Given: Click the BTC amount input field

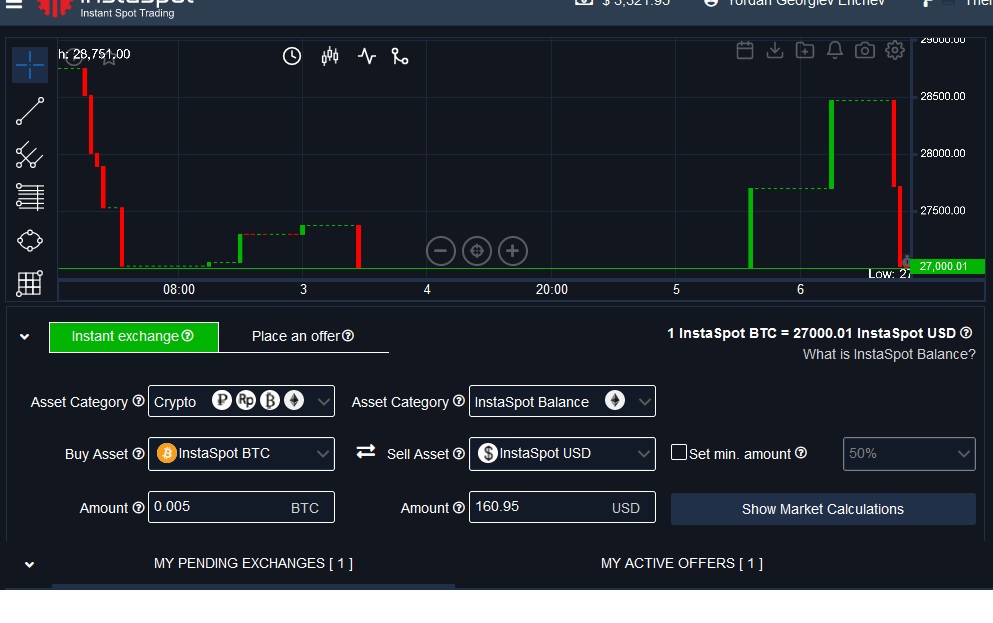Looking at the screenshot, I should coord(241,507).
